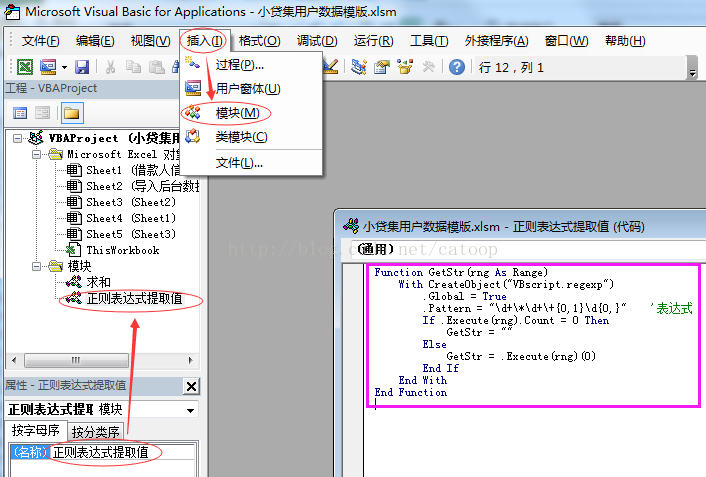Click the Insert UserForm toolbar icon
Viewport: 706px width, 477px height.
[48, 67]
